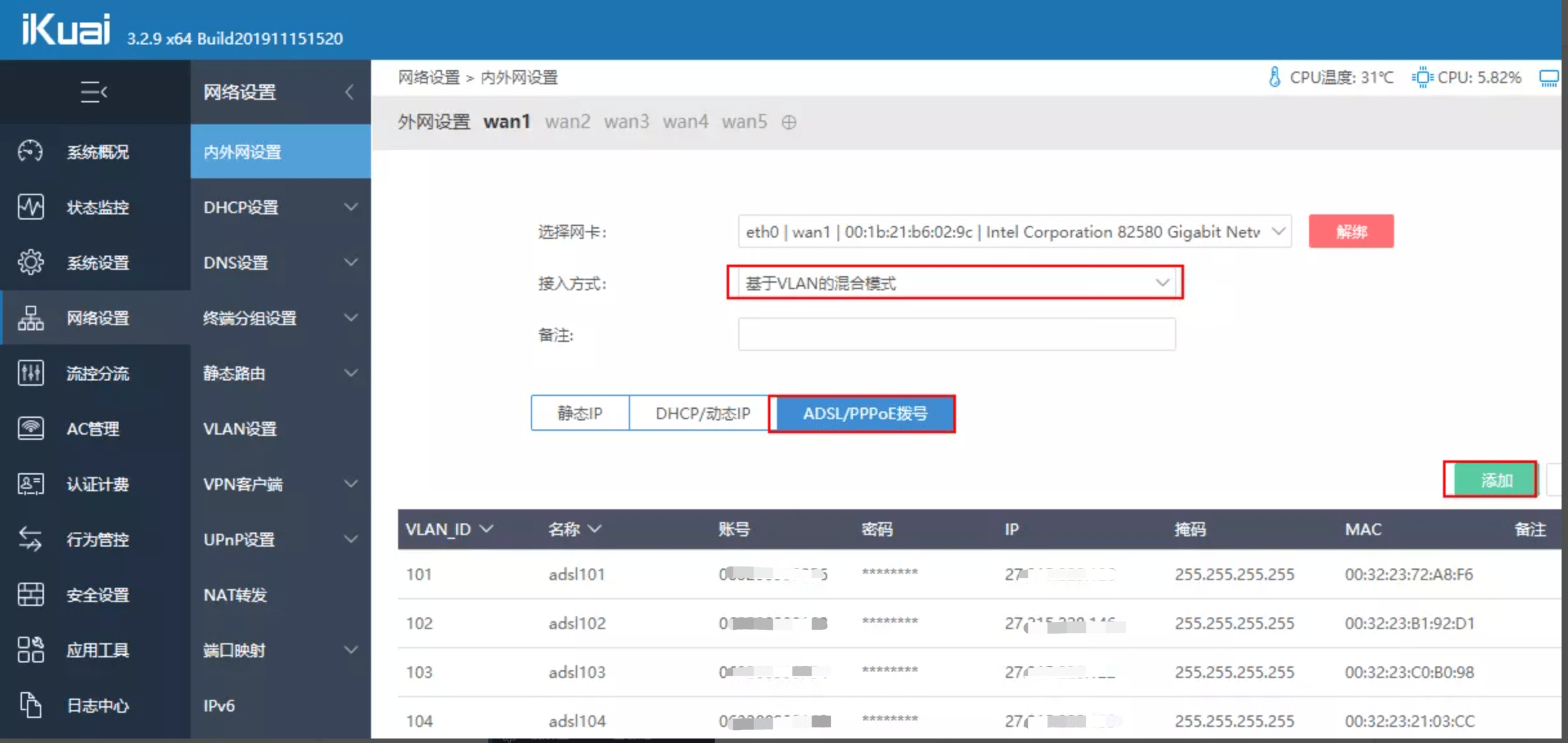Expand the static routing submenu
This screenshot has height=743, width=1568.
click(x=350, y=373)
